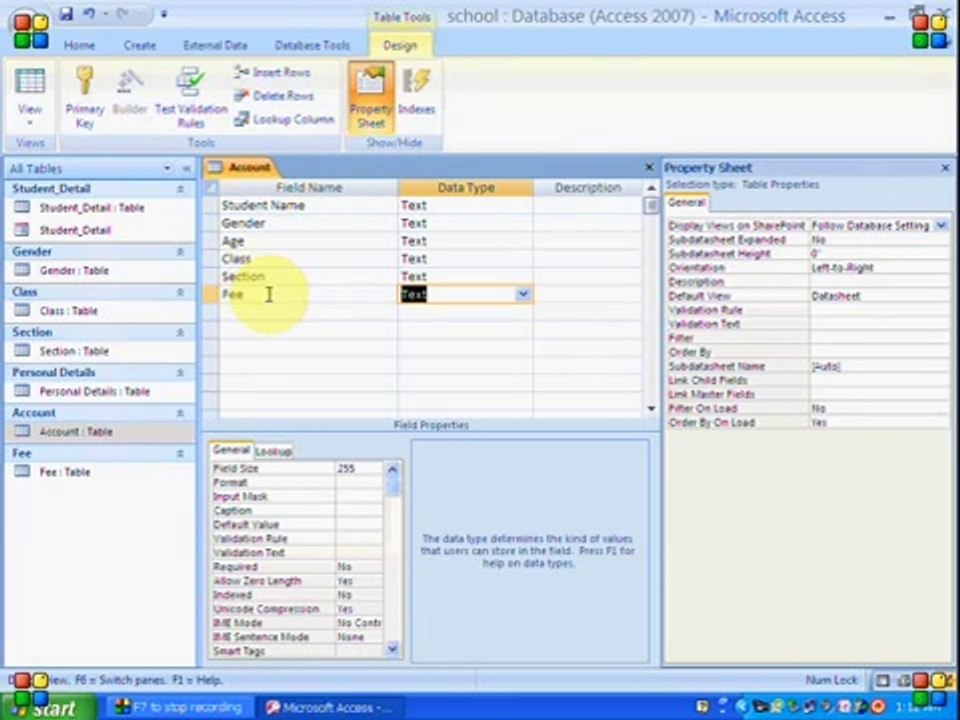The image size is (960, 720).
Task: Open All Tables navigation dropdown
Action: click(167, 168)
